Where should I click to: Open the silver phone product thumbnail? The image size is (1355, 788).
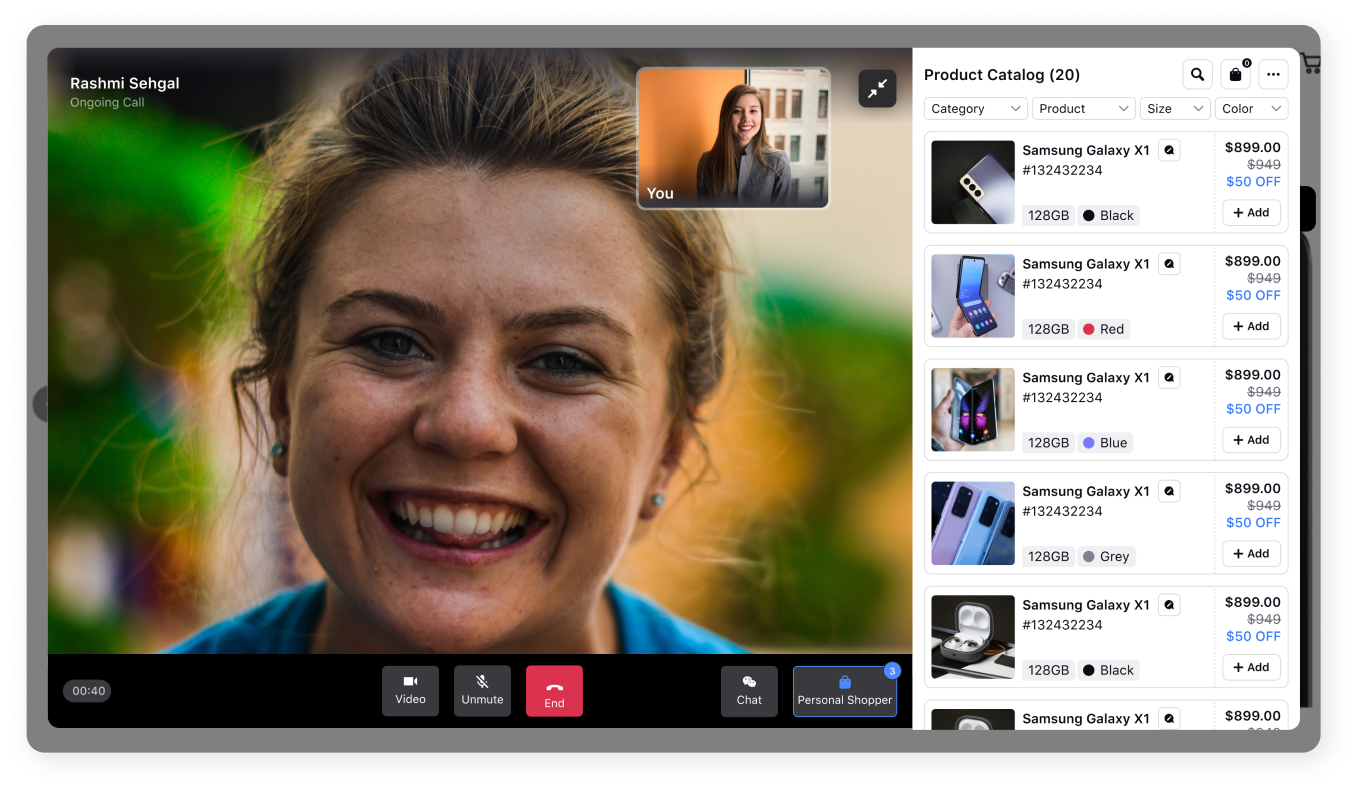(973, 182)
